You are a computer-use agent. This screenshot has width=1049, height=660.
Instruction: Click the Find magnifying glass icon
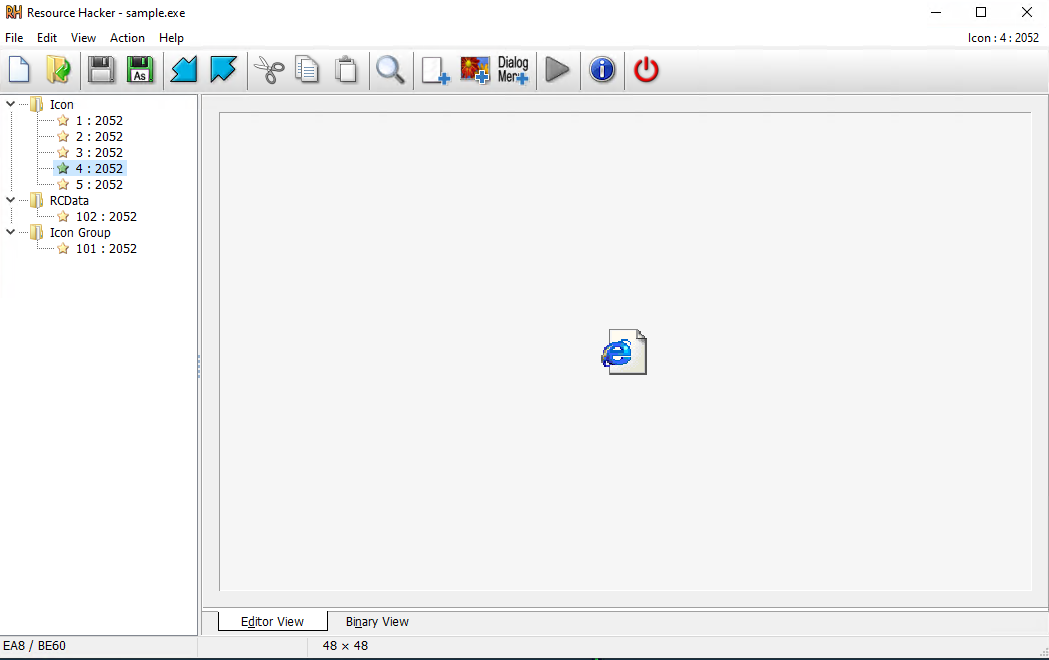(390, 70)
